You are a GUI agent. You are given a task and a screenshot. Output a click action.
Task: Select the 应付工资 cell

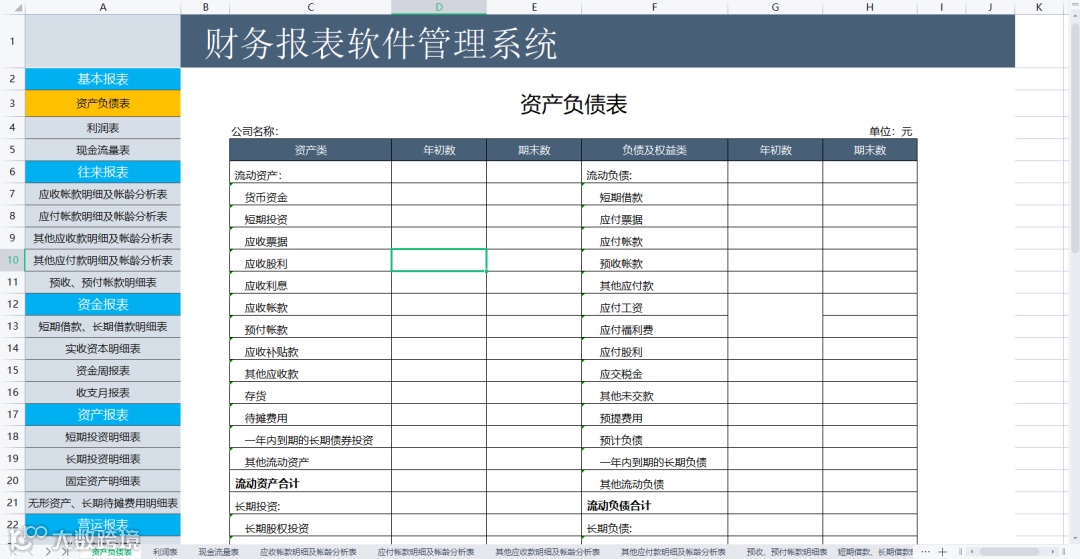(x=654, y=305)
